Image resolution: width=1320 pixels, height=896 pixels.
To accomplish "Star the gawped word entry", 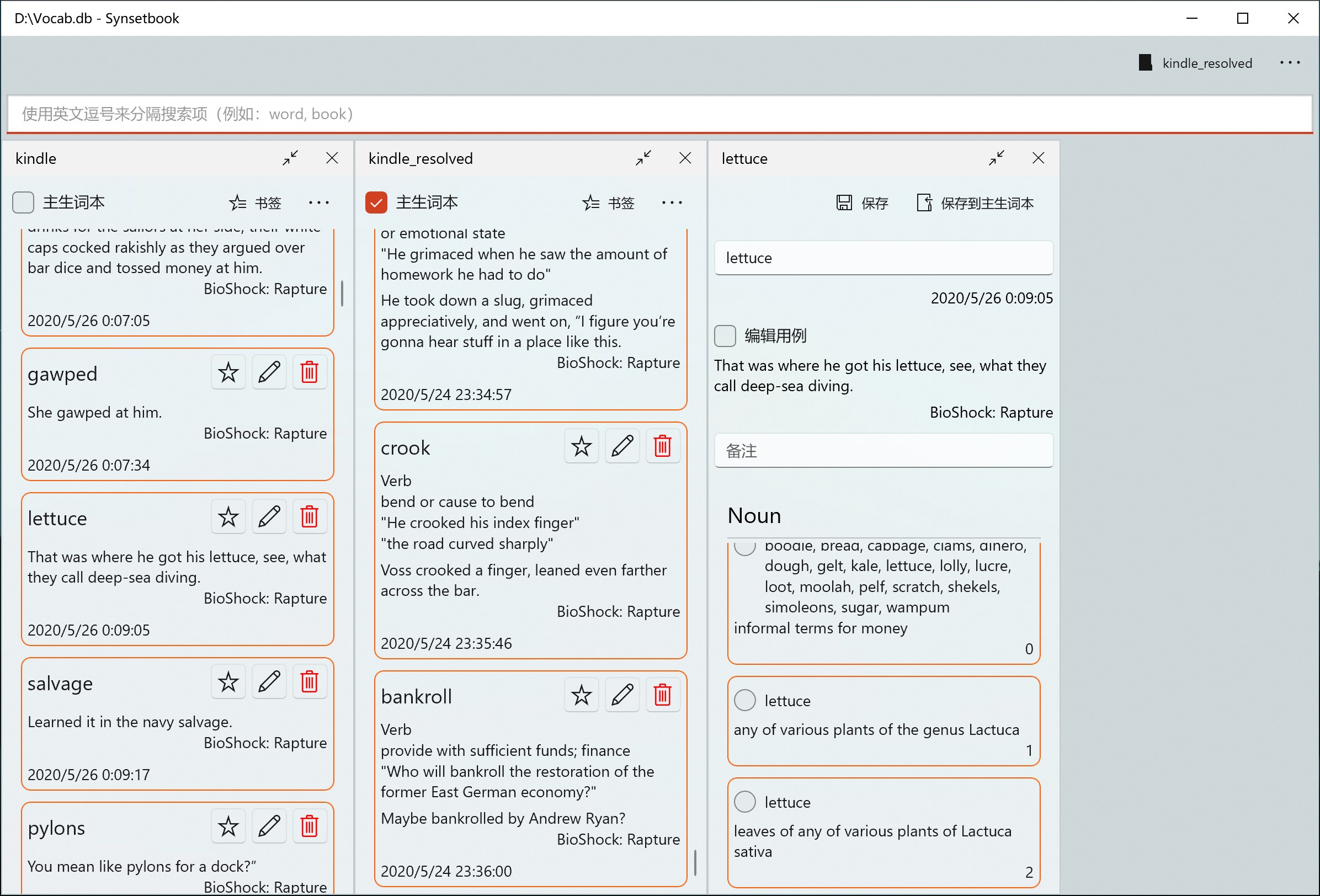I will pyautogui.click(x=228, y=372).
